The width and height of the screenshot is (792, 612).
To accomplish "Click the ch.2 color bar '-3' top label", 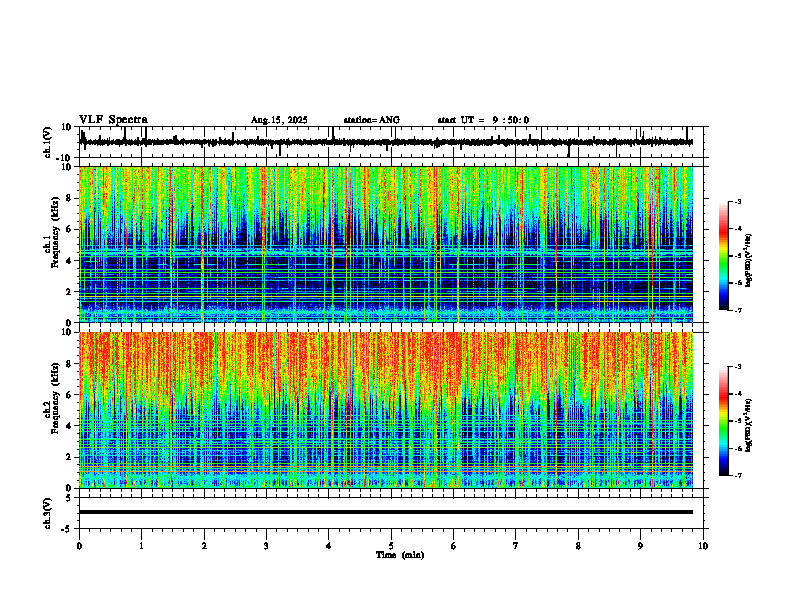I will click(738, 367).
